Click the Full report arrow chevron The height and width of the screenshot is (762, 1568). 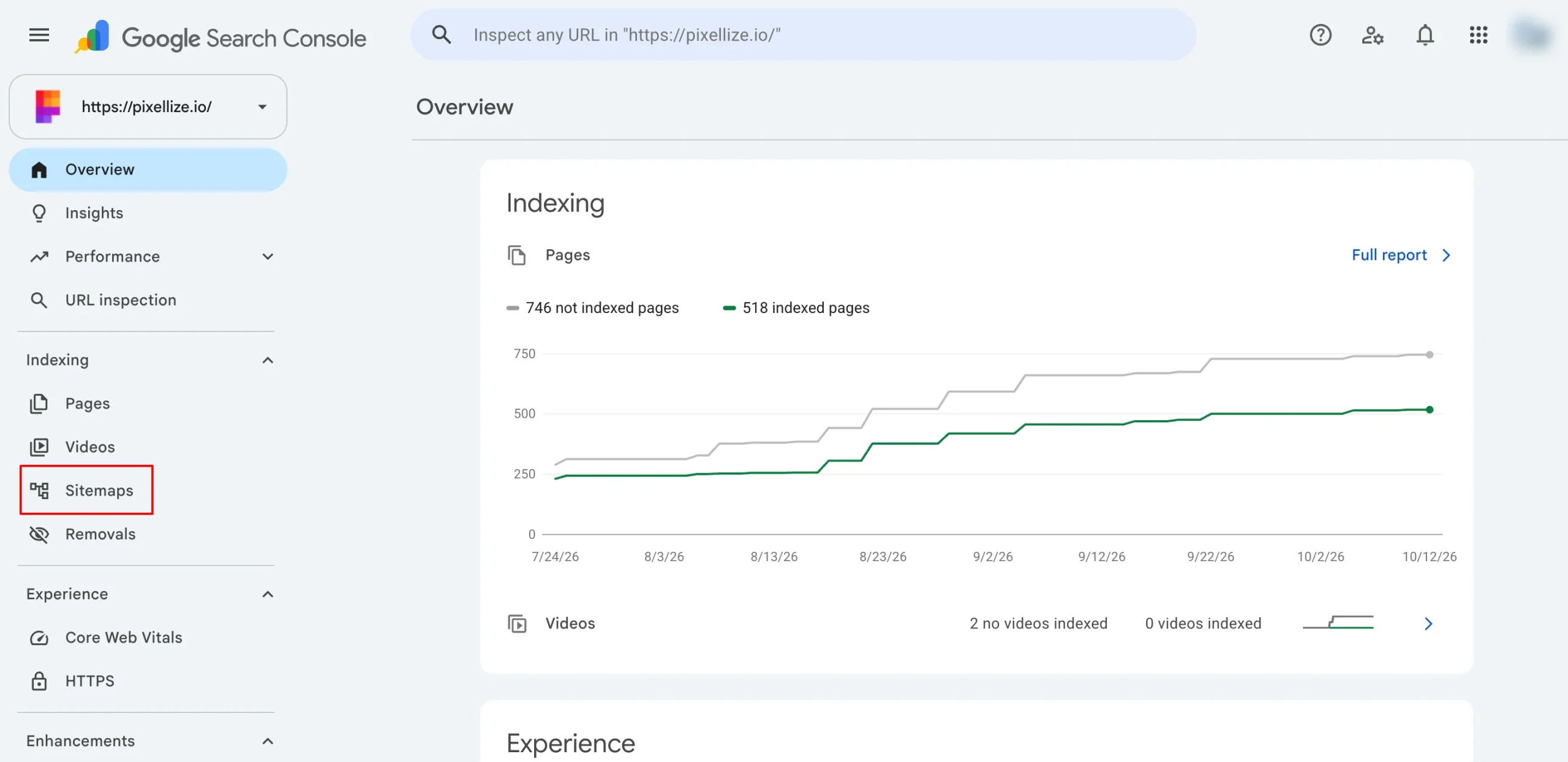(x=1447, y=255)
